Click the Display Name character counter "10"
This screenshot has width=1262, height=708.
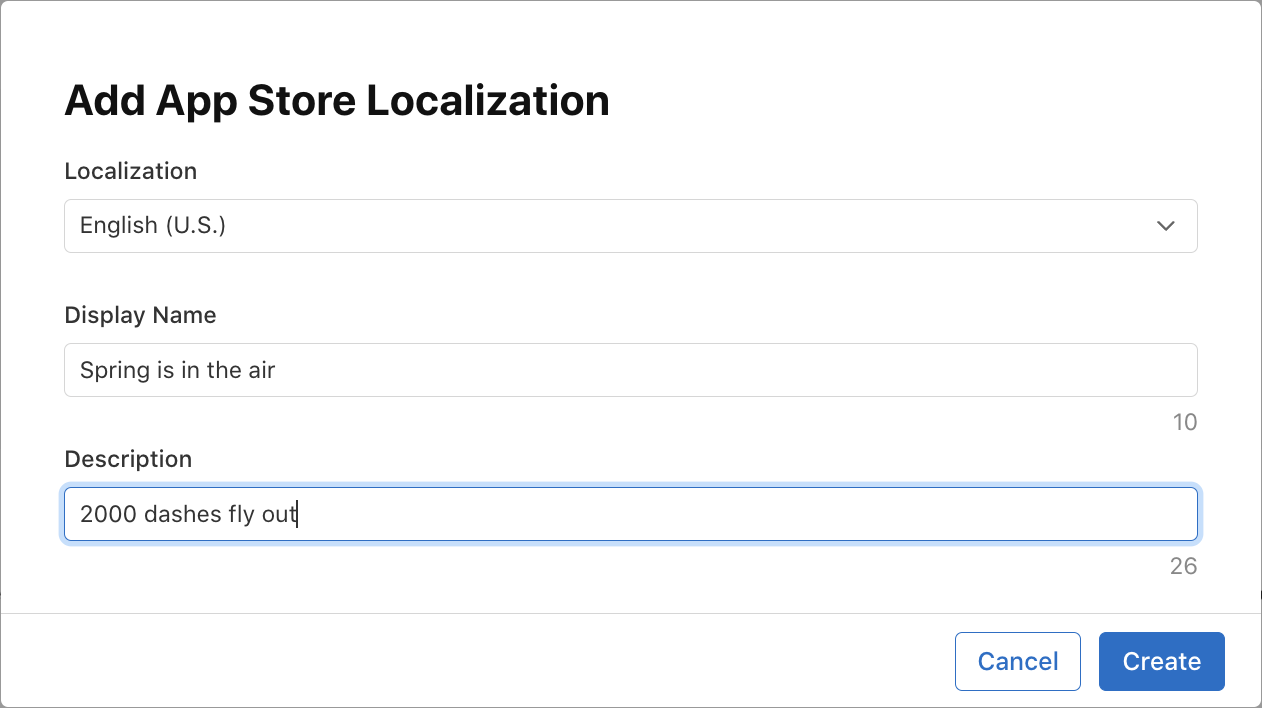(1184, 422)
